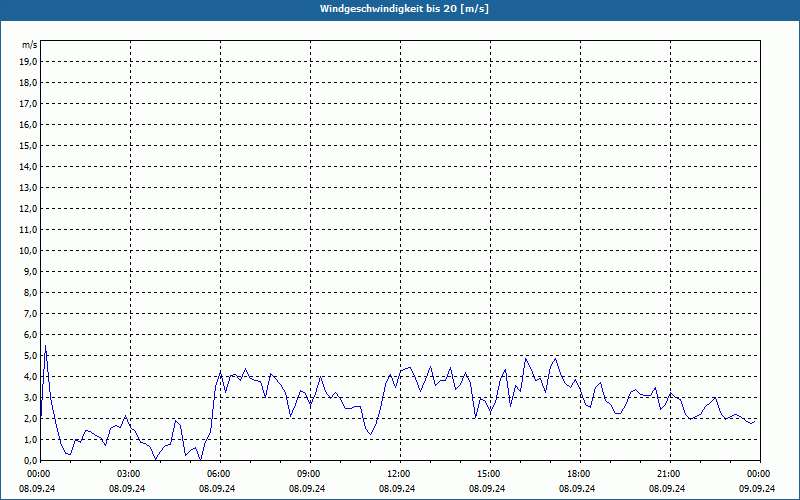Click the 'm/s' unit label on the y-axis
The image size is (800, 500).
click(x=30, y=45)
